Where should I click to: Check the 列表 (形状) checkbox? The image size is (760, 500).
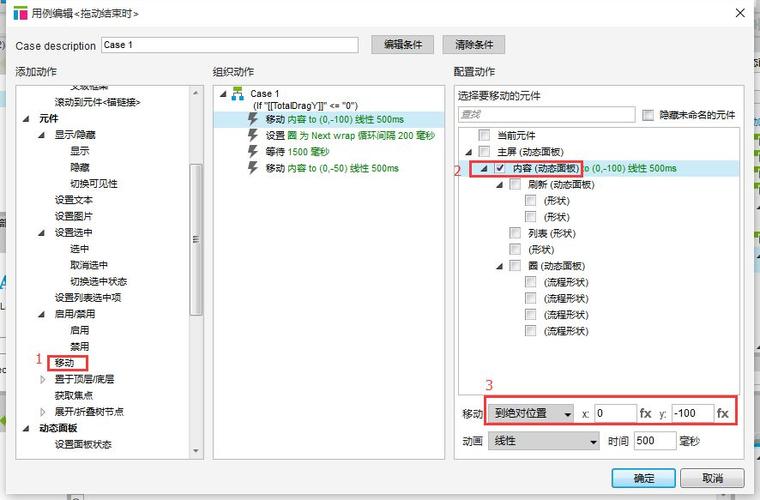point(515,233)
